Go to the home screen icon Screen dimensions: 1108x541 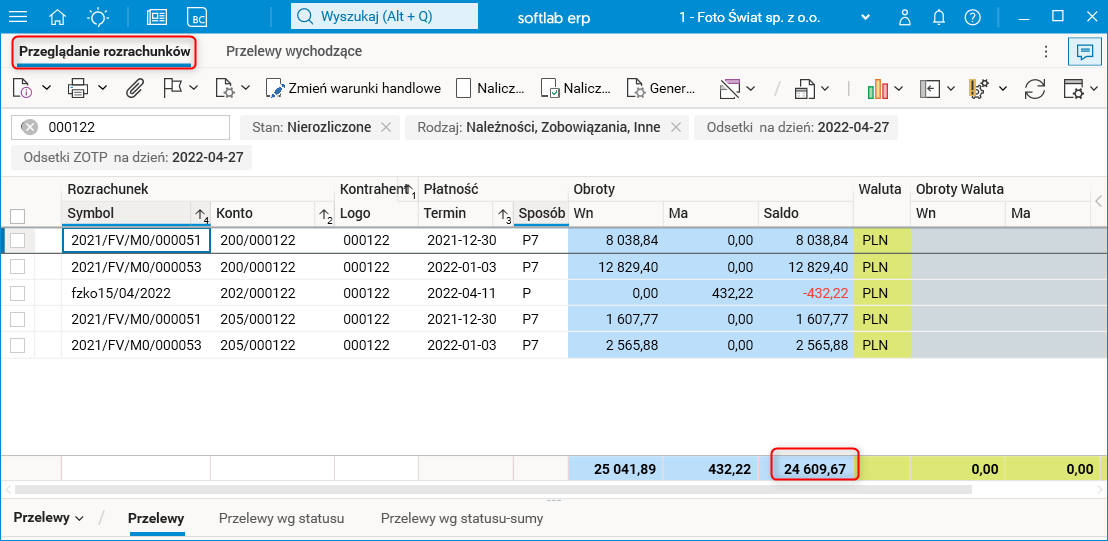pos(58,17)
